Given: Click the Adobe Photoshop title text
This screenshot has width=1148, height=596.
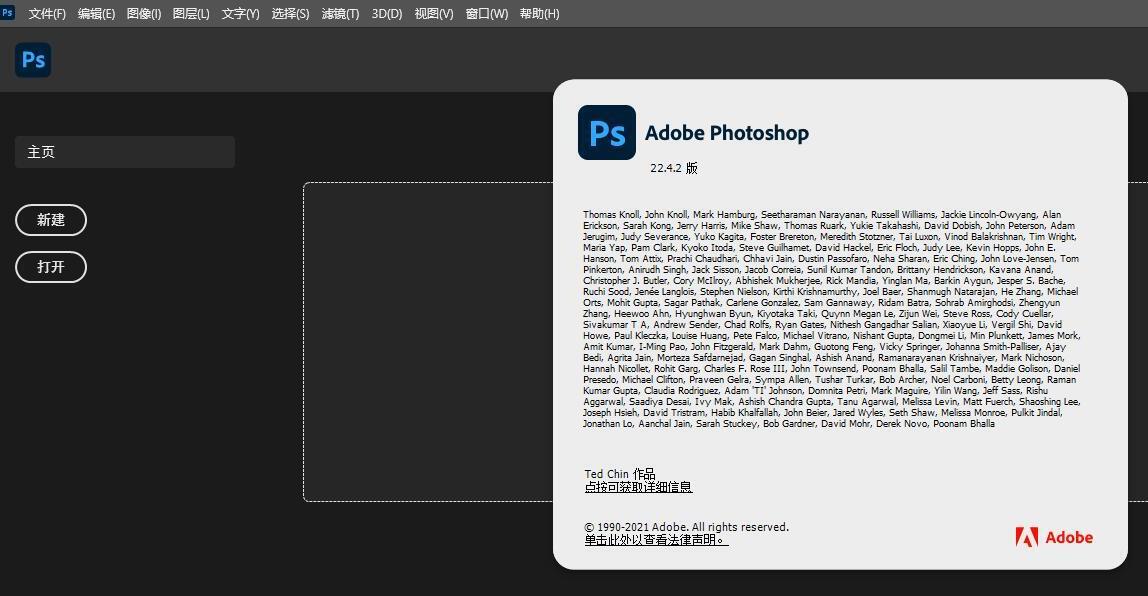Looking at the screenshot, I should [727, 133].
